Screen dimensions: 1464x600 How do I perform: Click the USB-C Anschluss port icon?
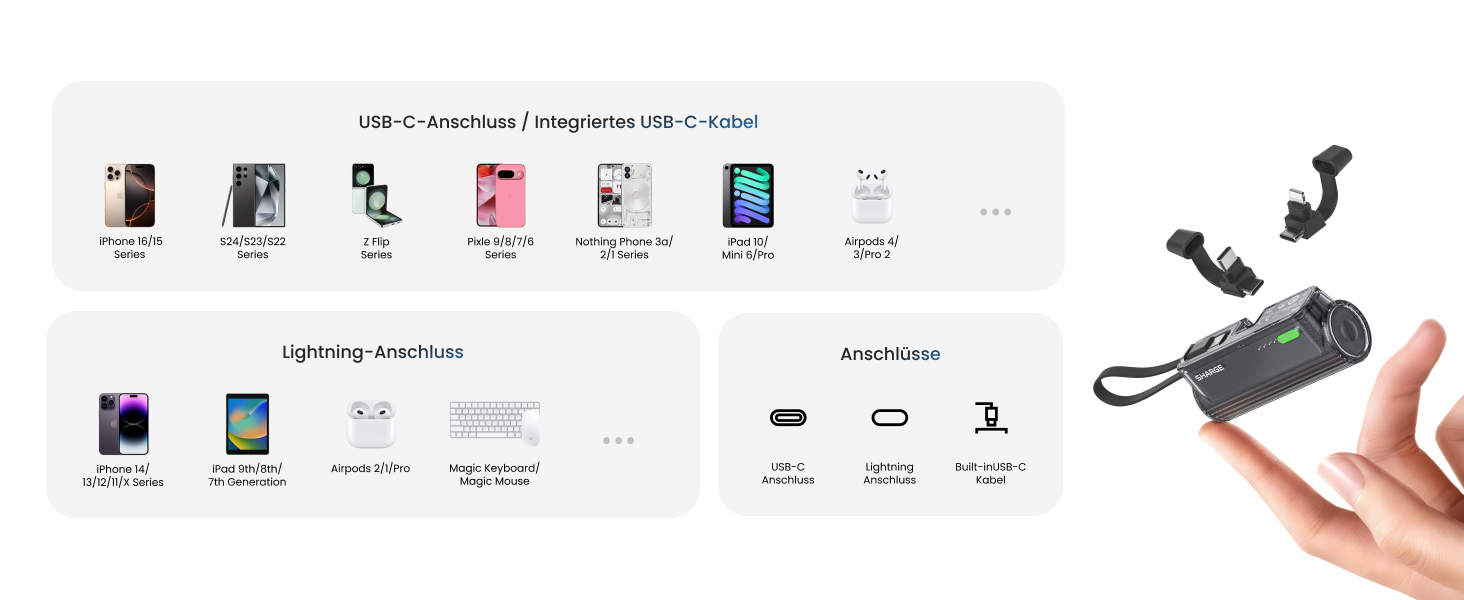click(788, 417)
